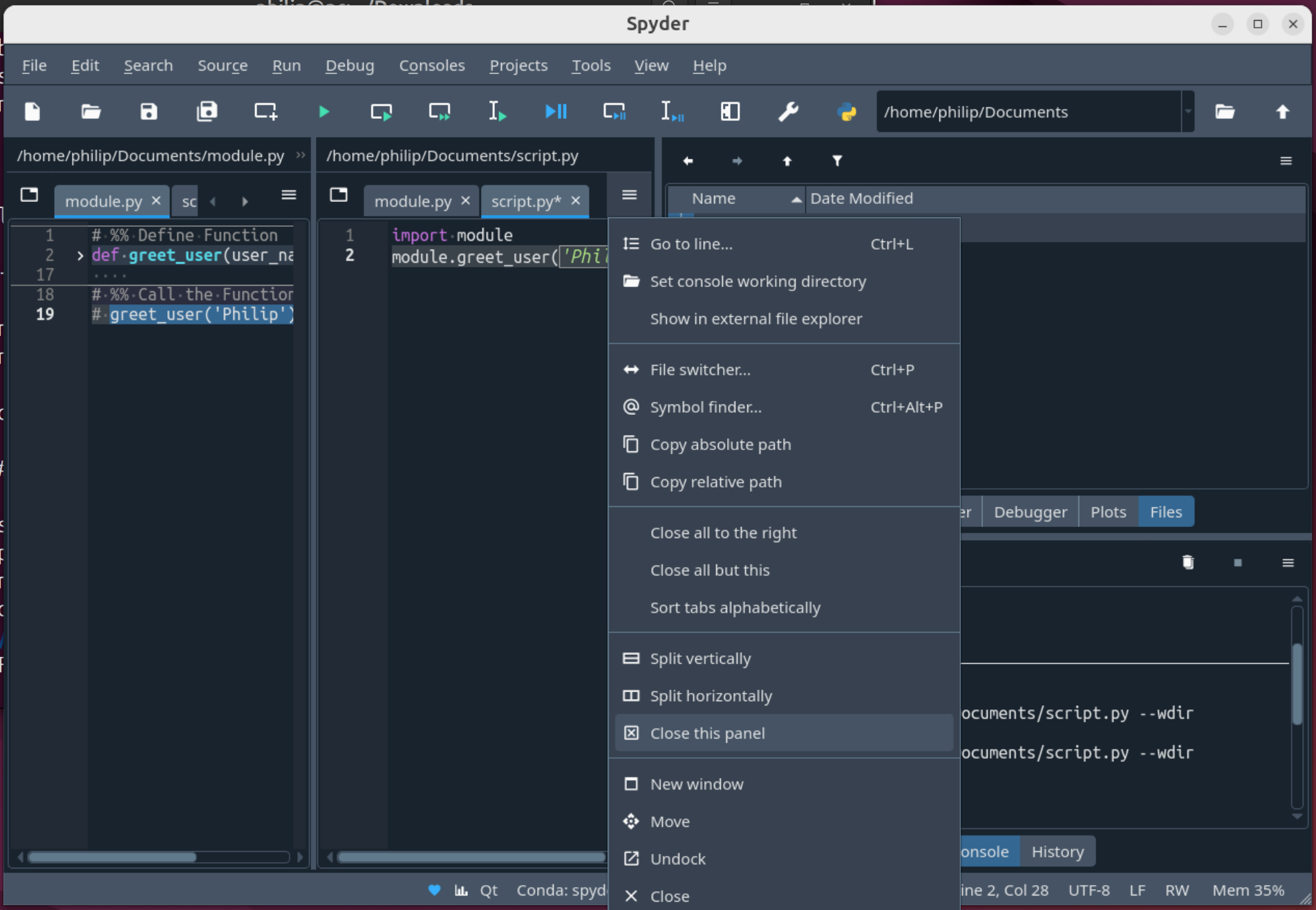Go up one folder in Files pane
The height and width of the screenshot is (910, 1316).
pos(787,160)
